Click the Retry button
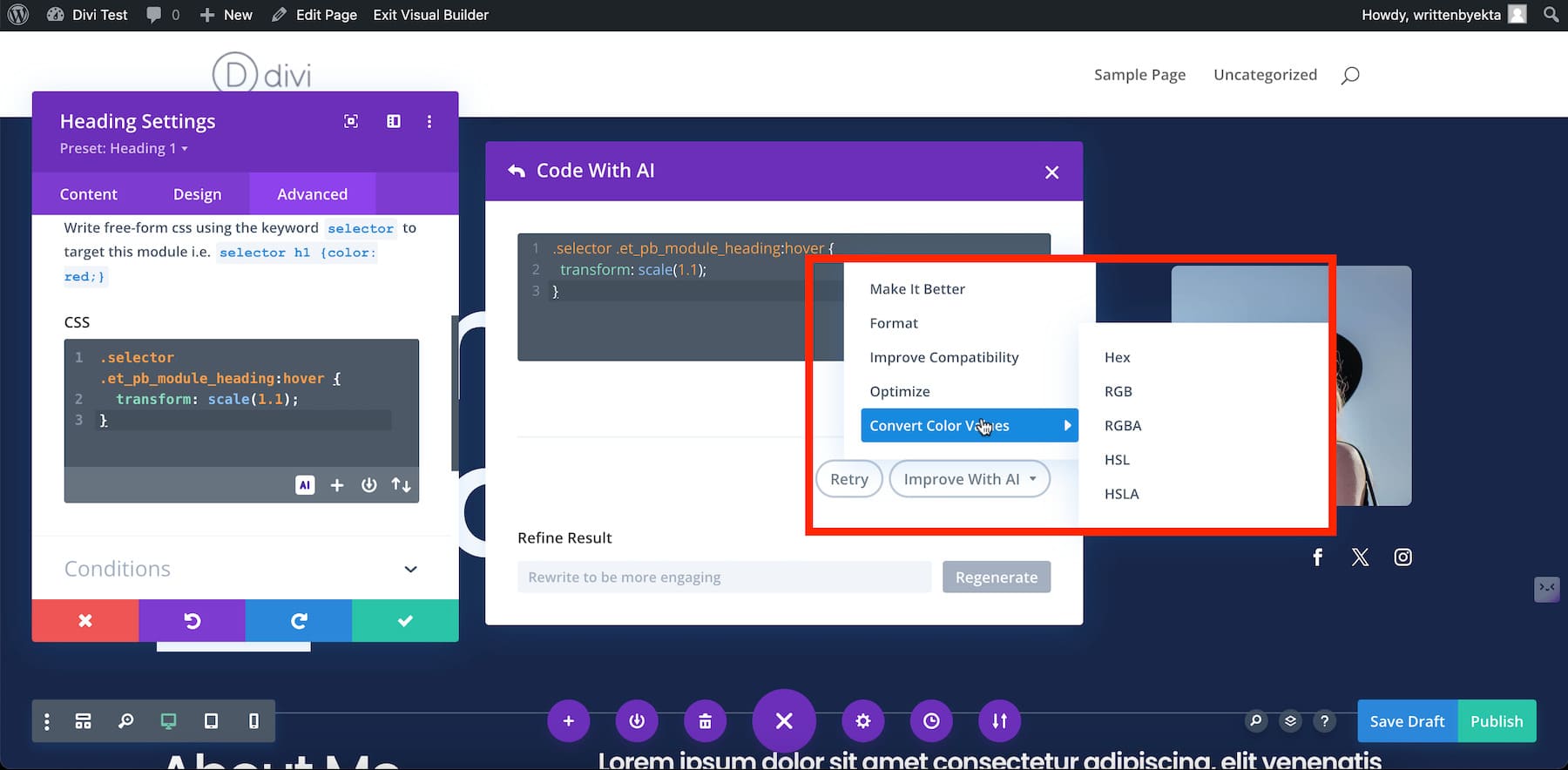The image size is (1568, 770). (x=849, y=479)
